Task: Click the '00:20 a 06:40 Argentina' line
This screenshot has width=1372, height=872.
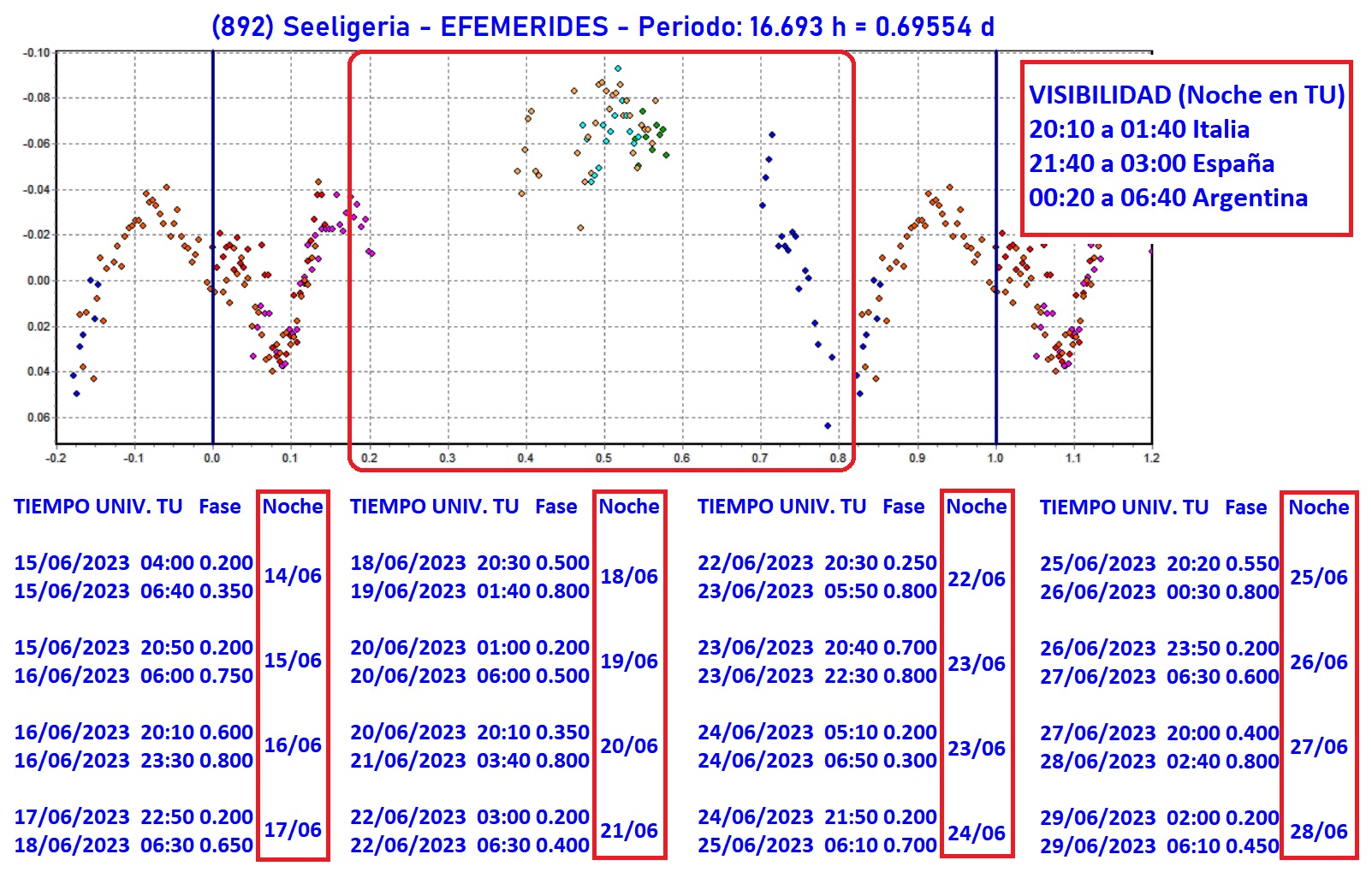Action: pos(1167,198)
